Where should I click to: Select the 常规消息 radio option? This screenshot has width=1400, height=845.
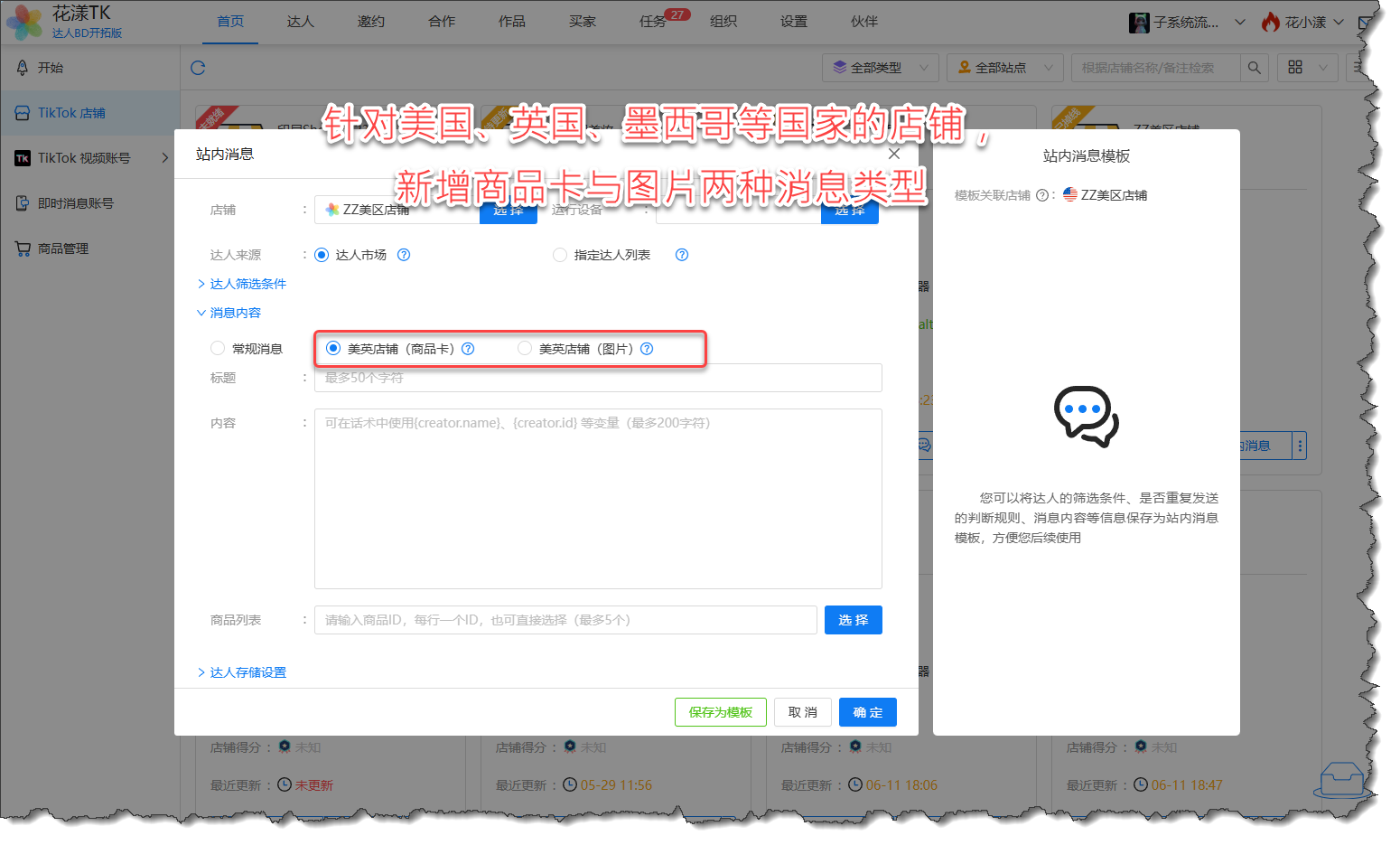(218, 349)
